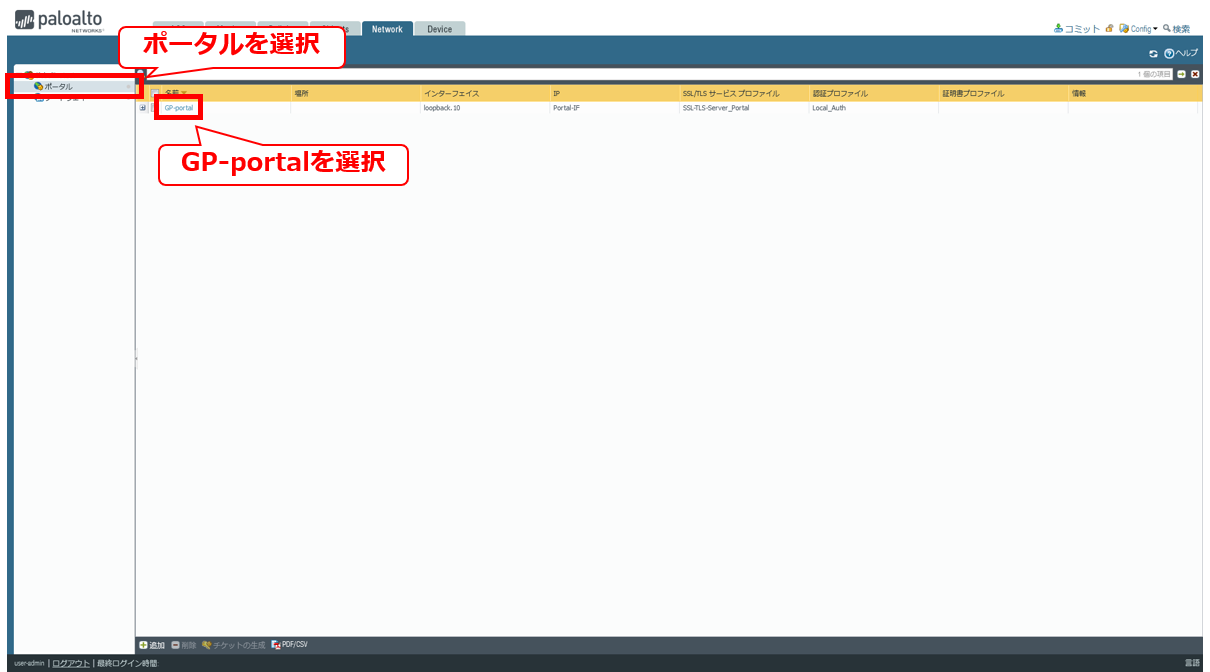Screen dimensions: 1210x672
Task: Click the 情報 column header
Action: point(1133,93)
